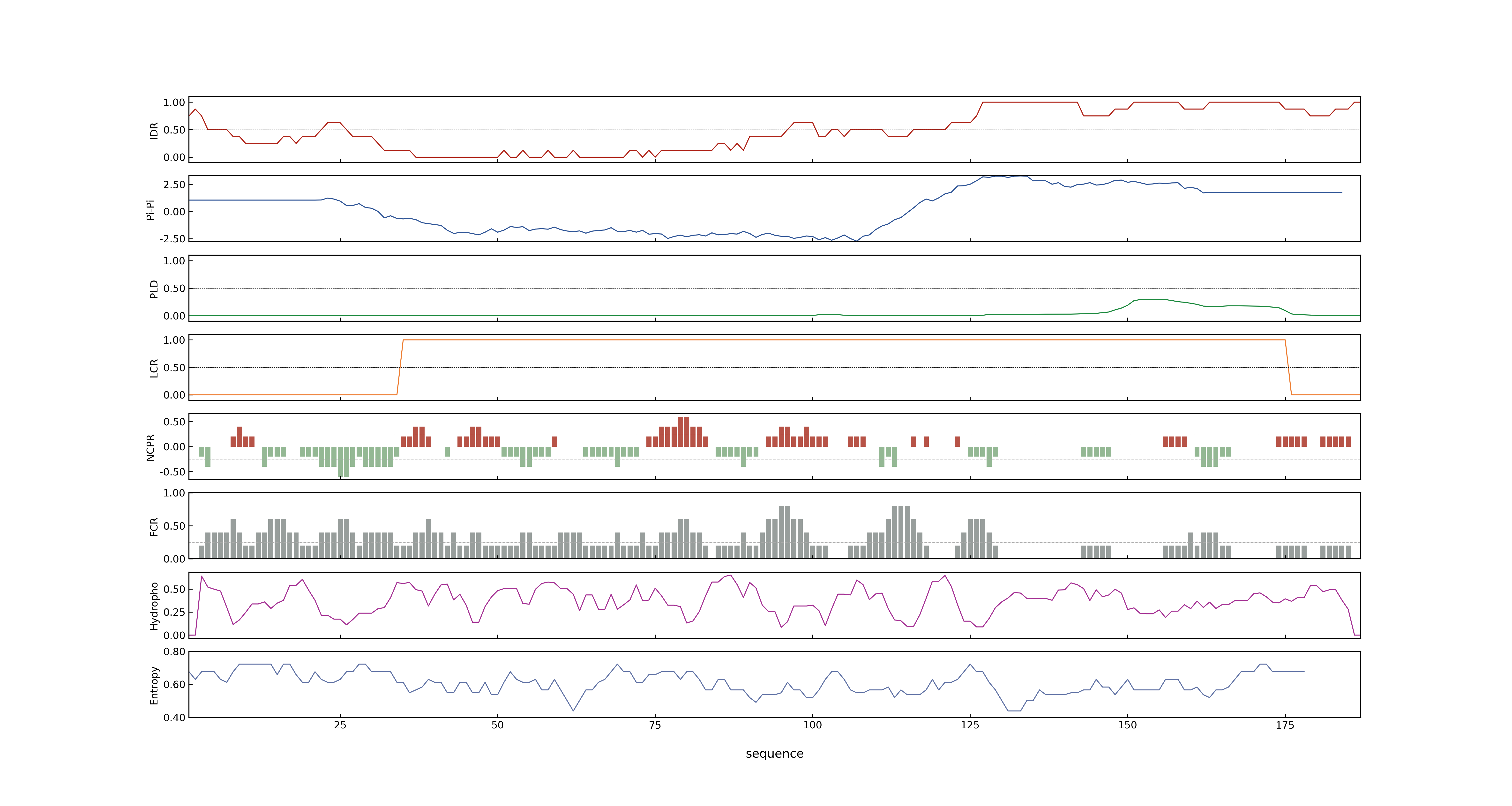Viewport: 1512px width, 806px height.
Task: Click the -2.50 tick on Pi-Pi axis
Action: tap(172, 239)
